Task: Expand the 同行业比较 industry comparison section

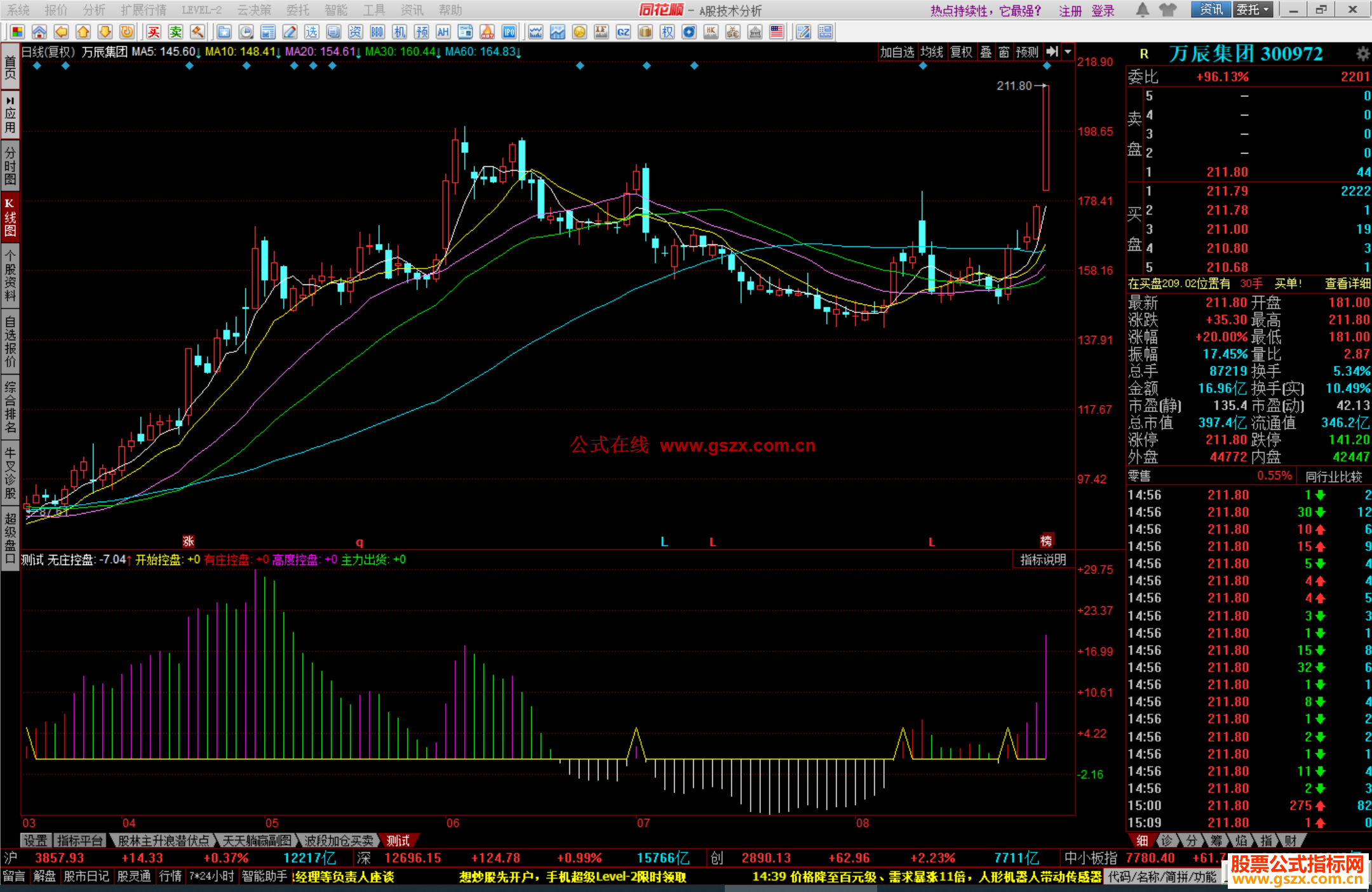Action: 1333,477
